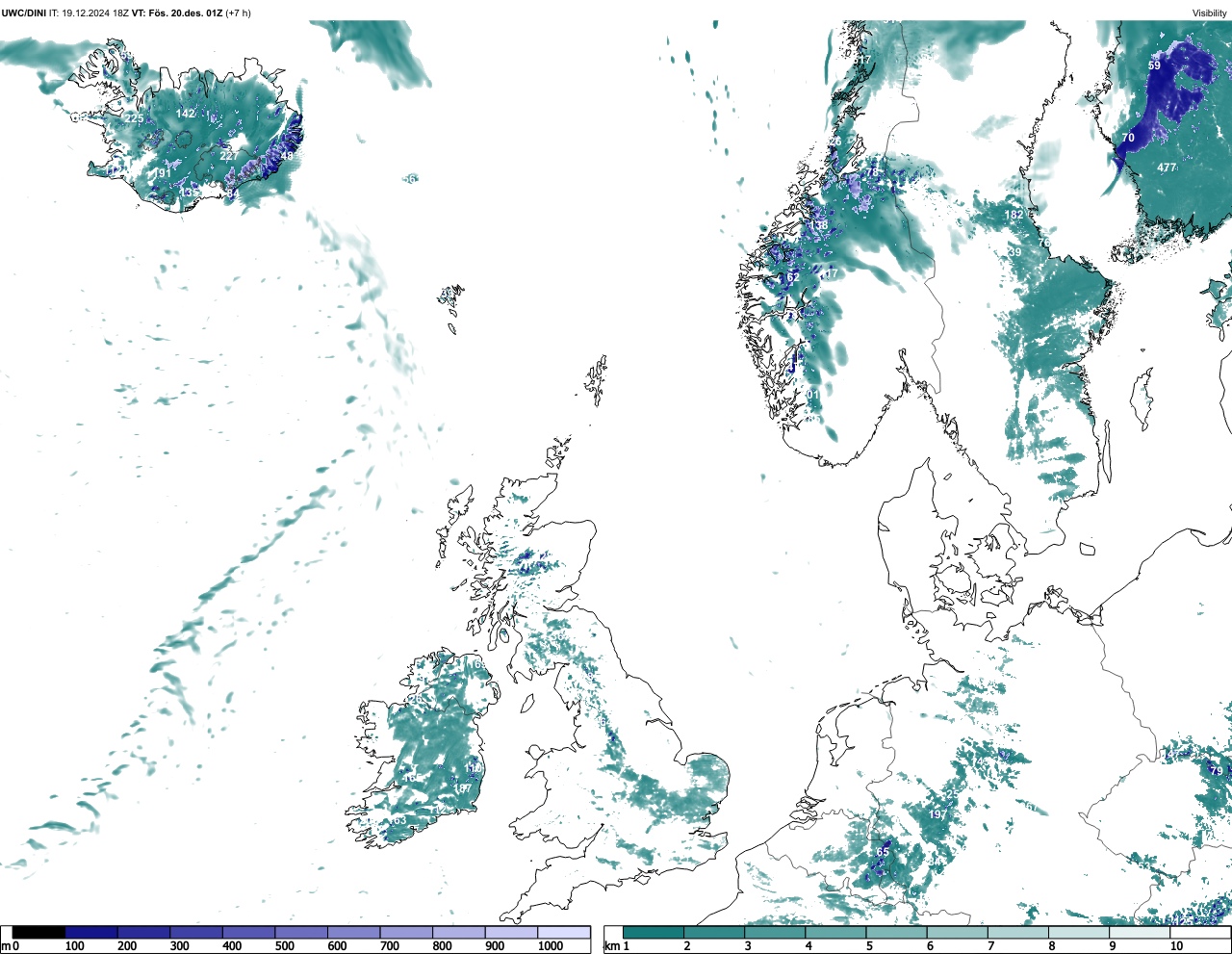1232x954 pixels.
Task: Click the '225' value over western Iceland
Action: [134, 118]
